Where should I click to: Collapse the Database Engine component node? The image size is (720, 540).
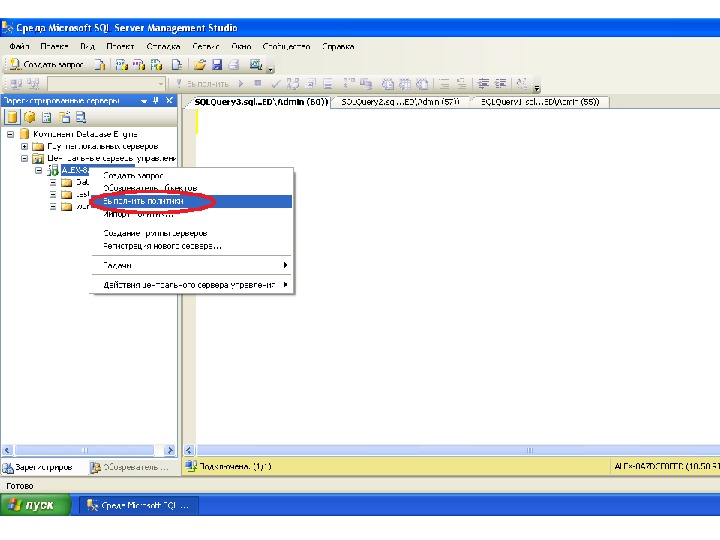(x=10, y=135)
